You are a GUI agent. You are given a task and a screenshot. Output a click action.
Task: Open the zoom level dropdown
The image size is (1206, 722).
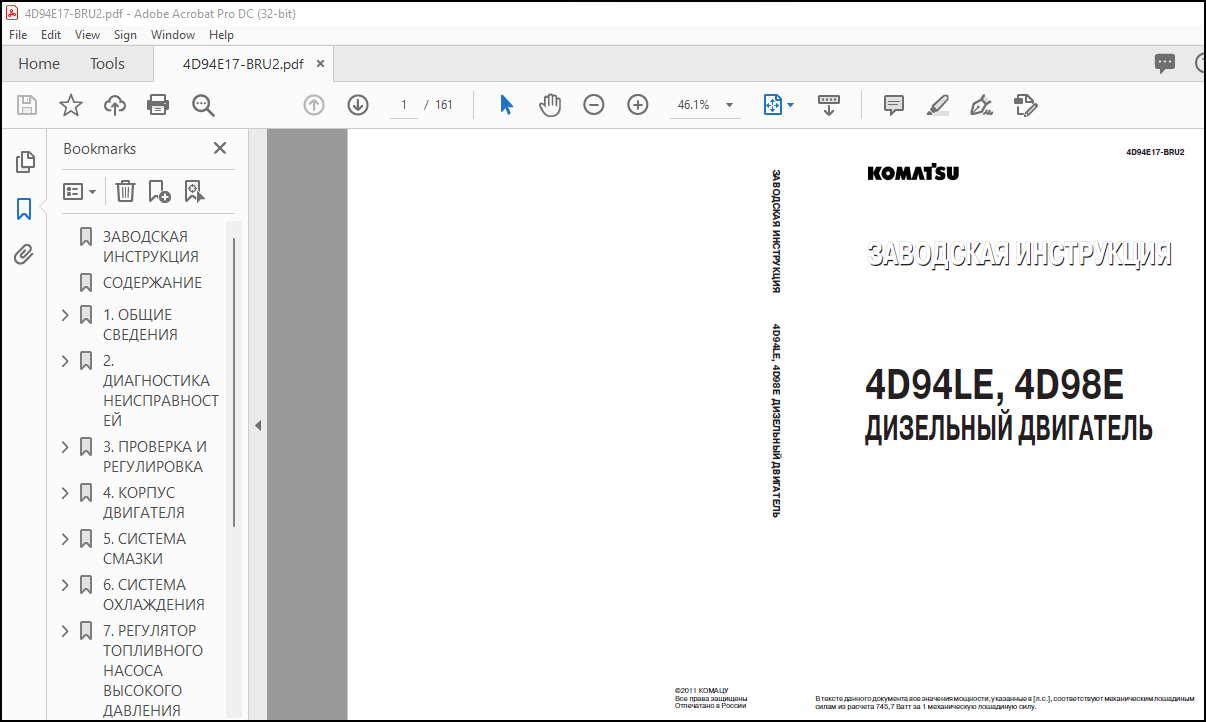click(x=729, y=105)
